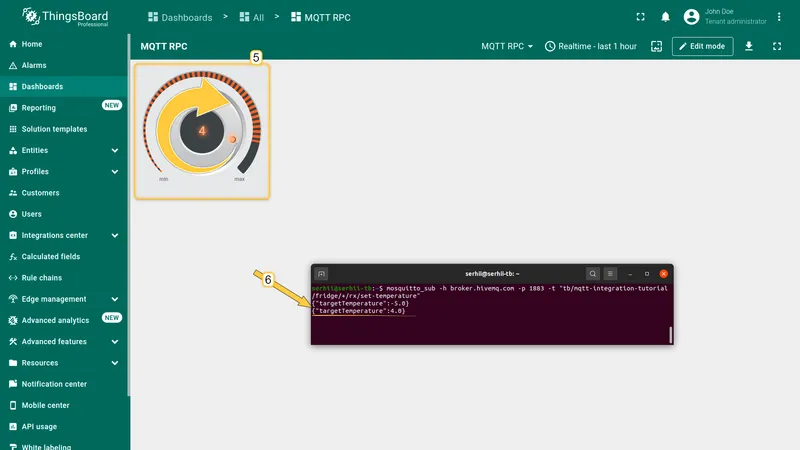This screenshot has height=450, width=800.
Task: Click the knob's orange indicator dot
Action: [x=232, y=139]
